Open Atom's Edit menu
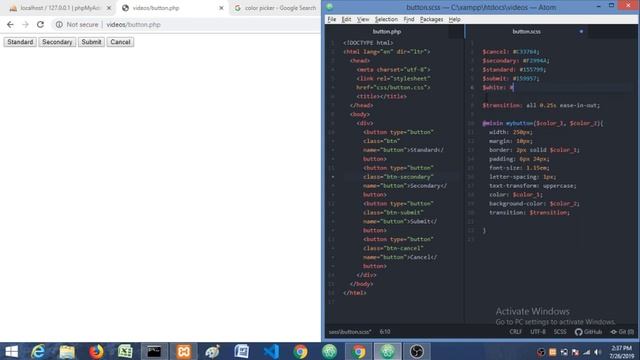This screenshot has width=640, height=360. pos(347,19)
